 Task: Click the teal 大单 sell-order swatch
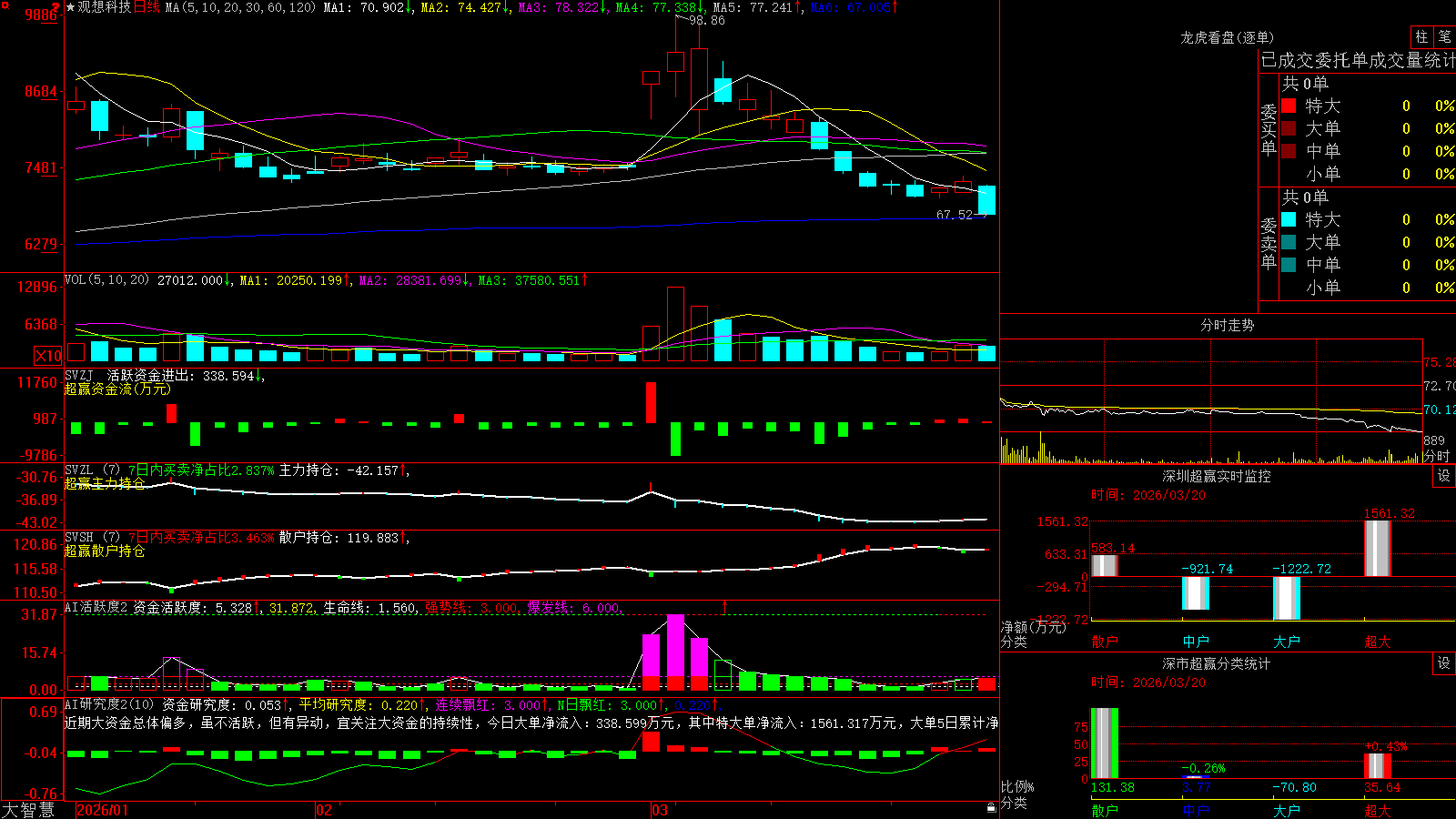[x=1289, y=242]
